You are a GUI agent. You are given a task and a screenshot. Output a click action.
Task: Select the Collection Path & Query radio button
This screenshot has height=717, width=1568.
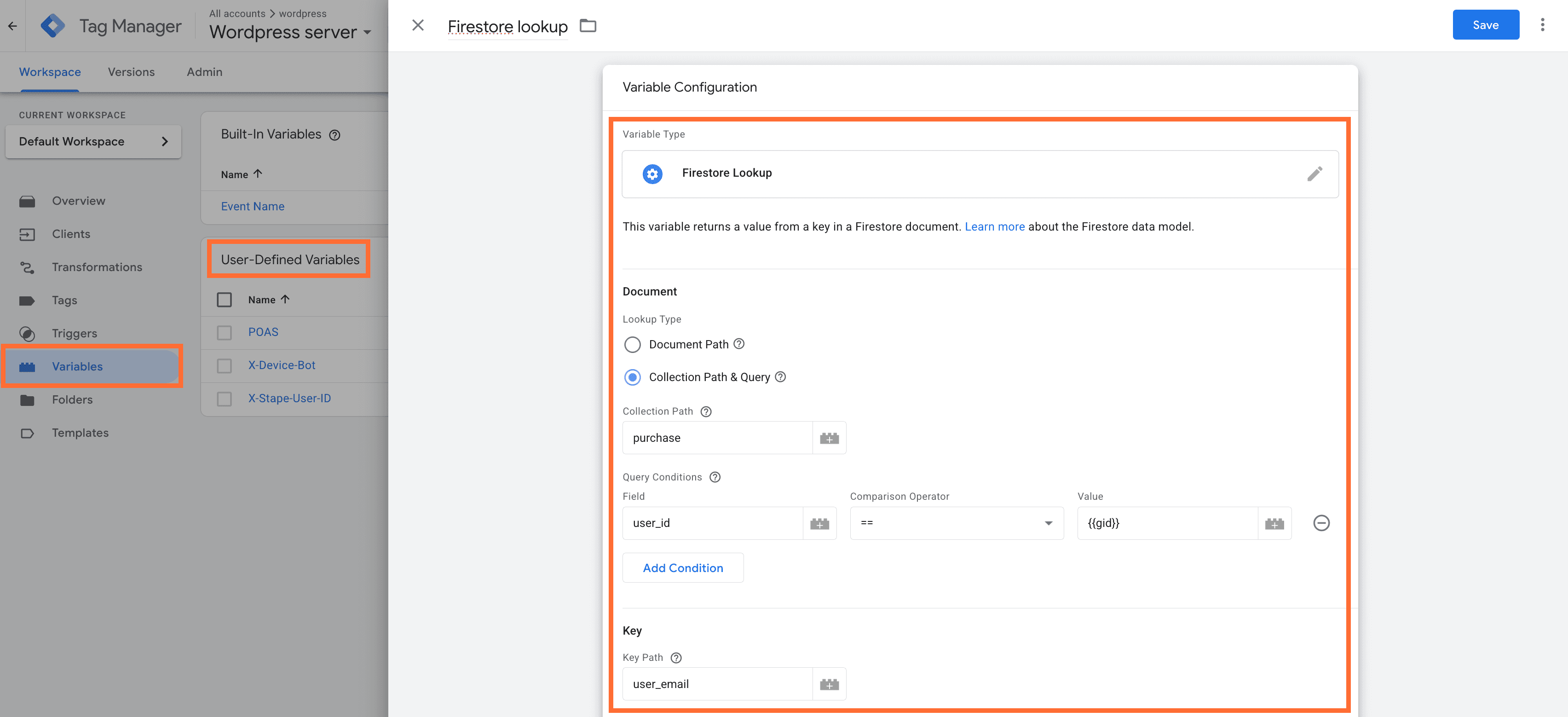633,377
